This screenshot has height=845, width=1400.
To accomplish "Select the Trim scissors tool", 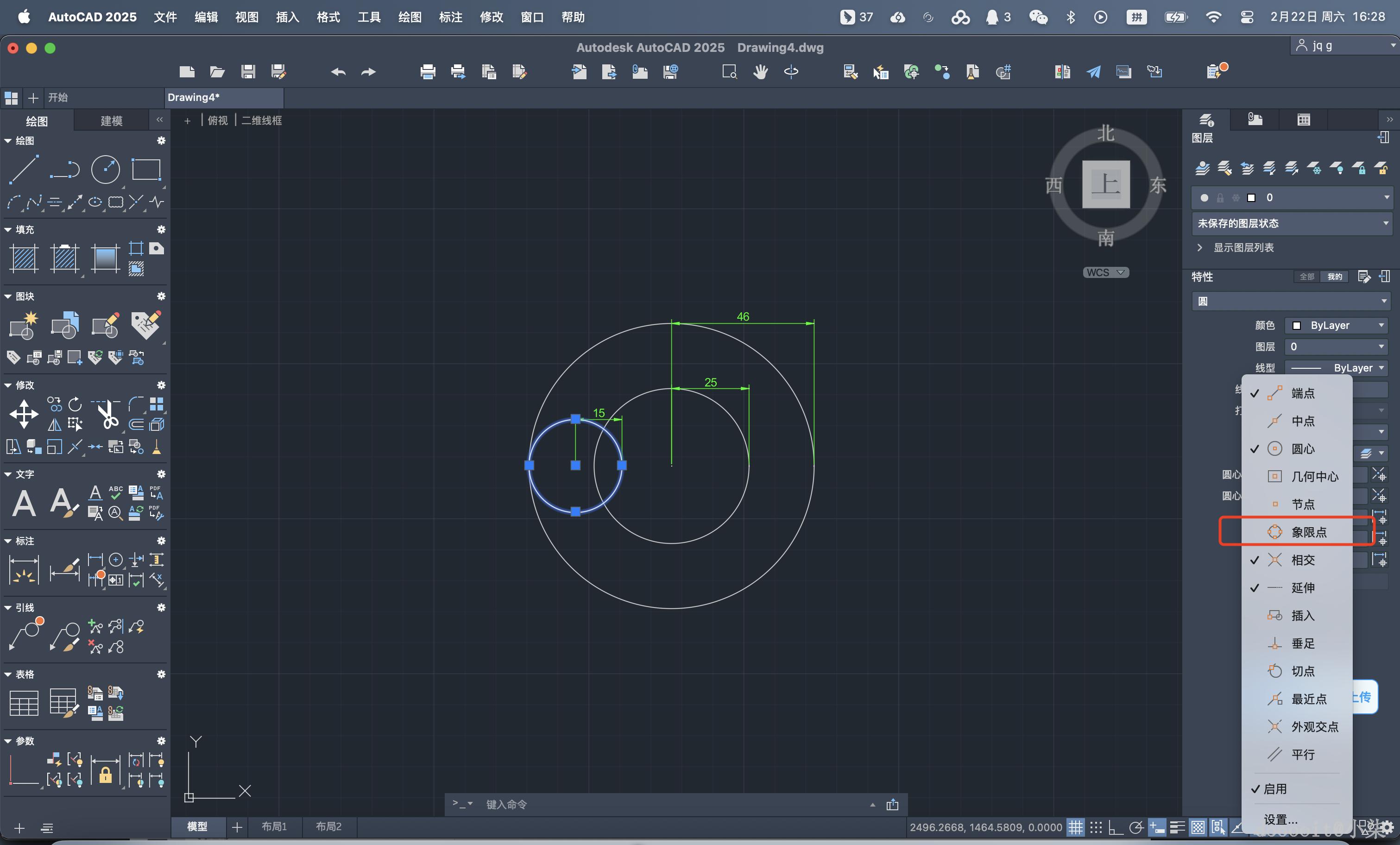I will point(107,414).
